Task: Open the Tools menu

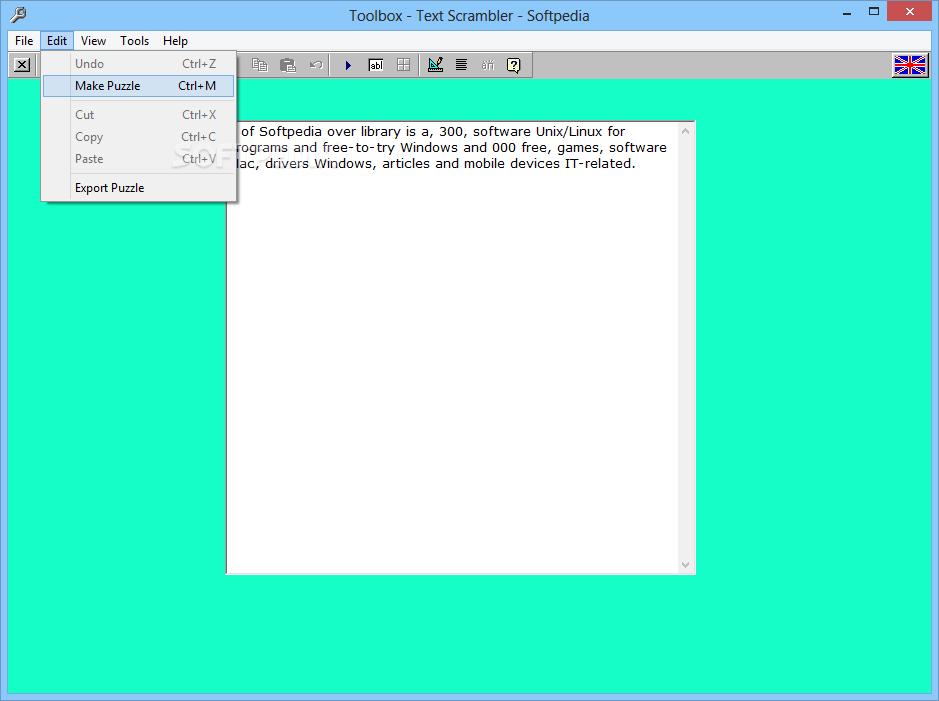Action: coord(134,41)
